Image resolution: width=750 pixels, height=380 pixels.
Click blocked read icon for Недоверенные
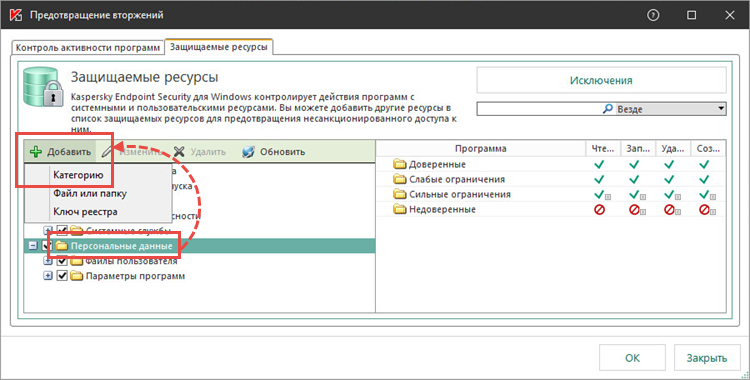(x=599, y=209)
